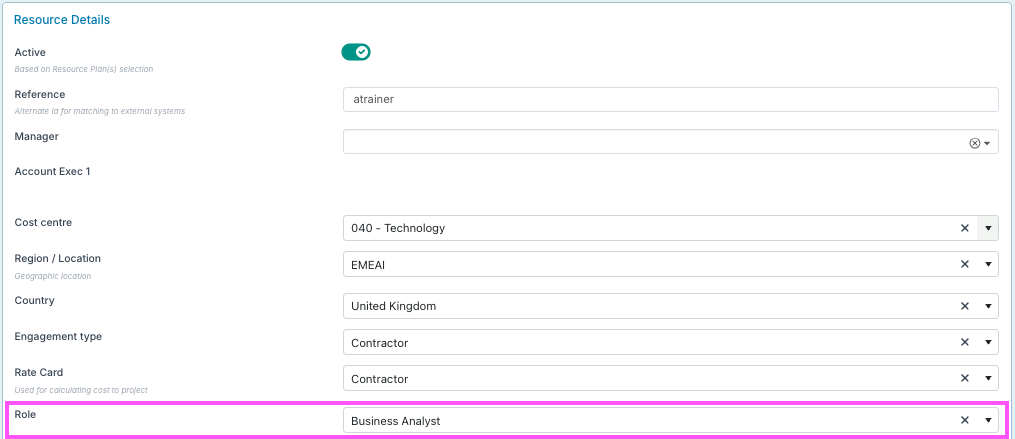Open the Cost centre dropdown arrow
Viewport: 1015px width, 439px height.
click(988, 228)
